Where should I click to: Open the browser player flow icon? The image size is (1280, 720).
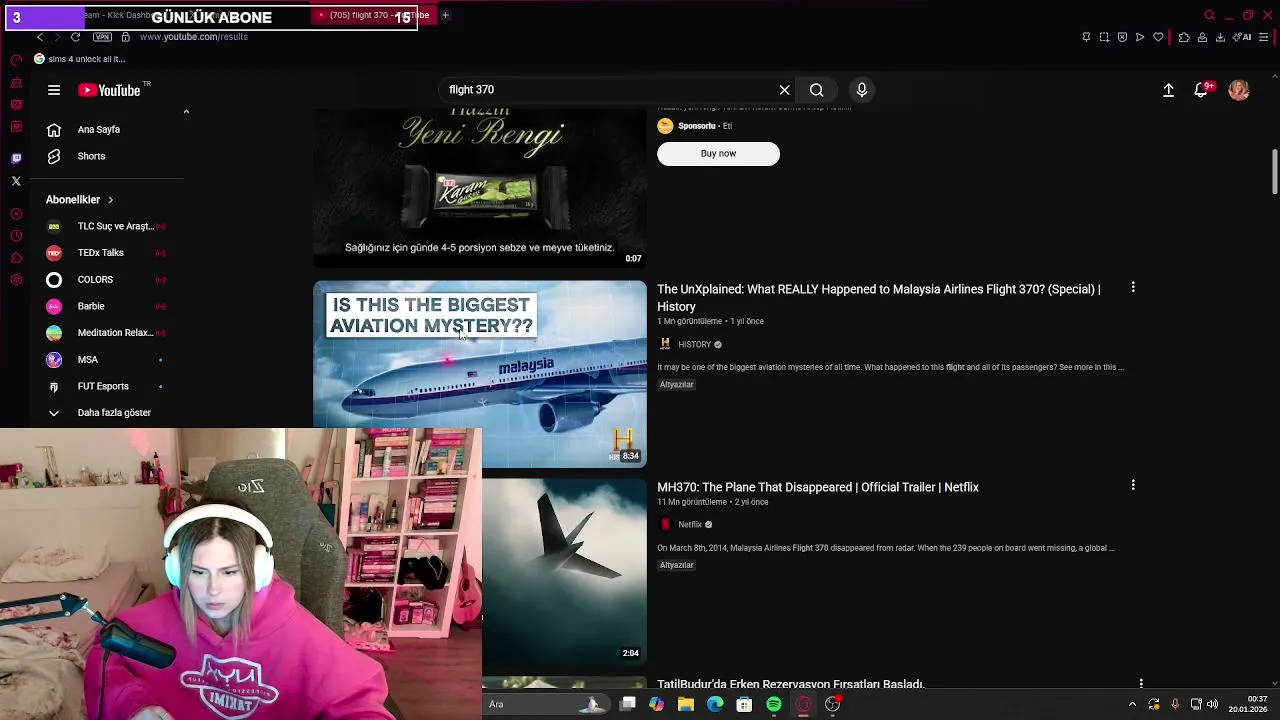click(x=1140, y=37)
